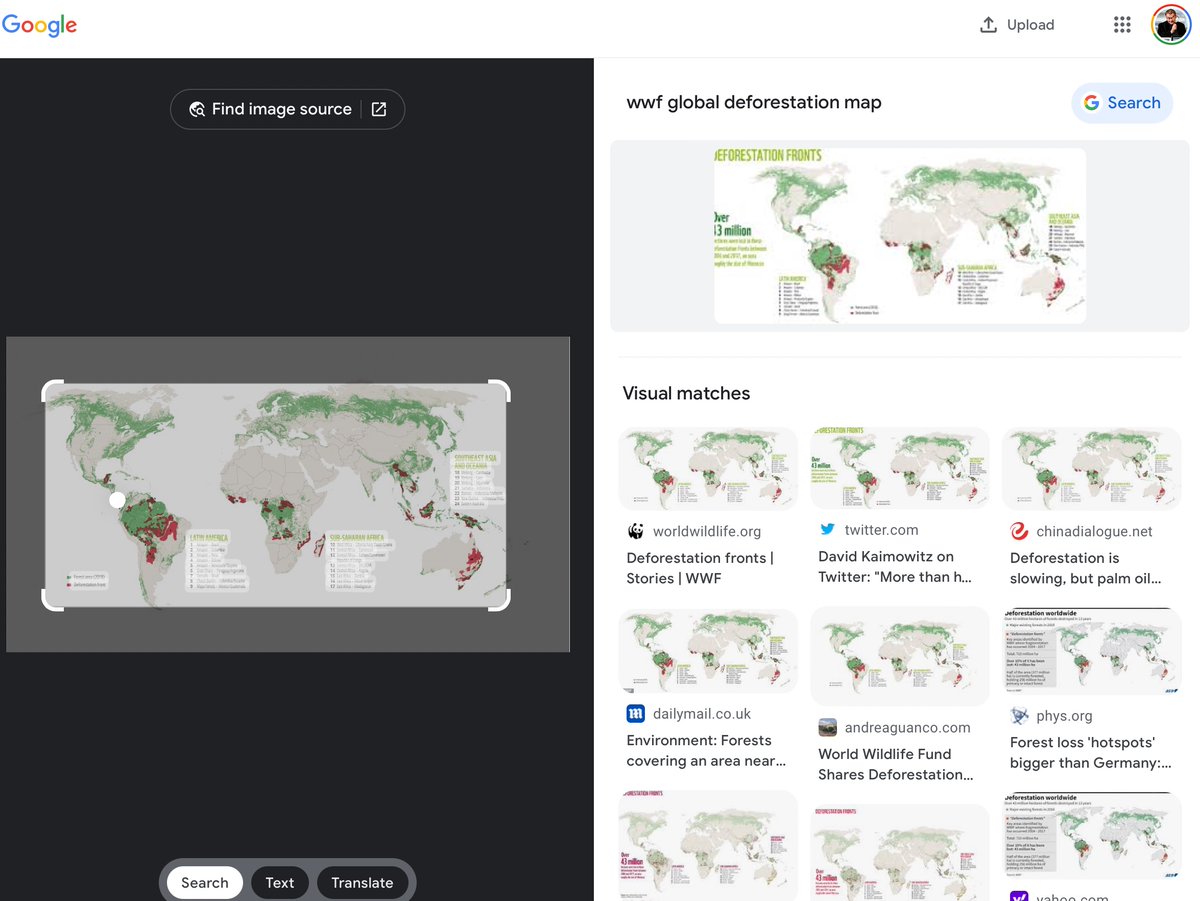Viewport: 1200px width, 901px height.
Task: Click the phys.org source label
Action: point(1065,716)
